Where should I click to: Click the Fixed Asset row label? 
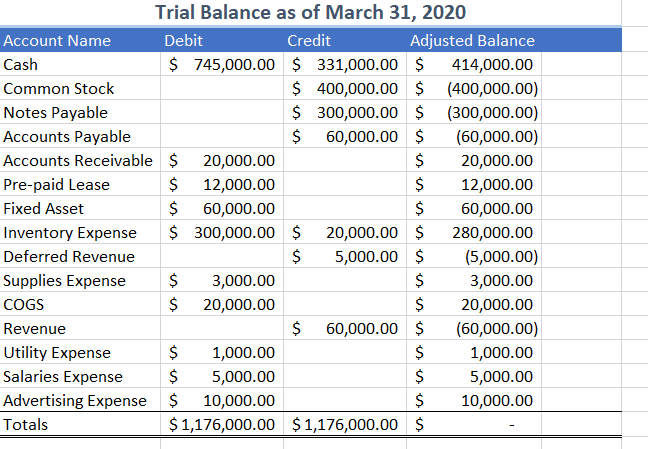pos(80,208)
